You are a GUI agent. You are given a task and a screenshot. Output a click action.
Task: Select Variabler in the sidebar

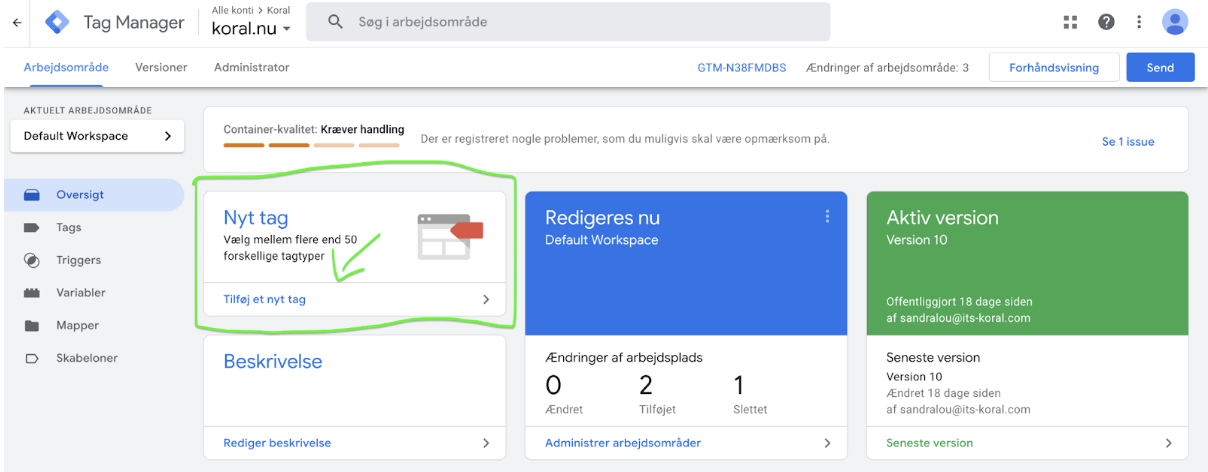[x=81, y=293]
